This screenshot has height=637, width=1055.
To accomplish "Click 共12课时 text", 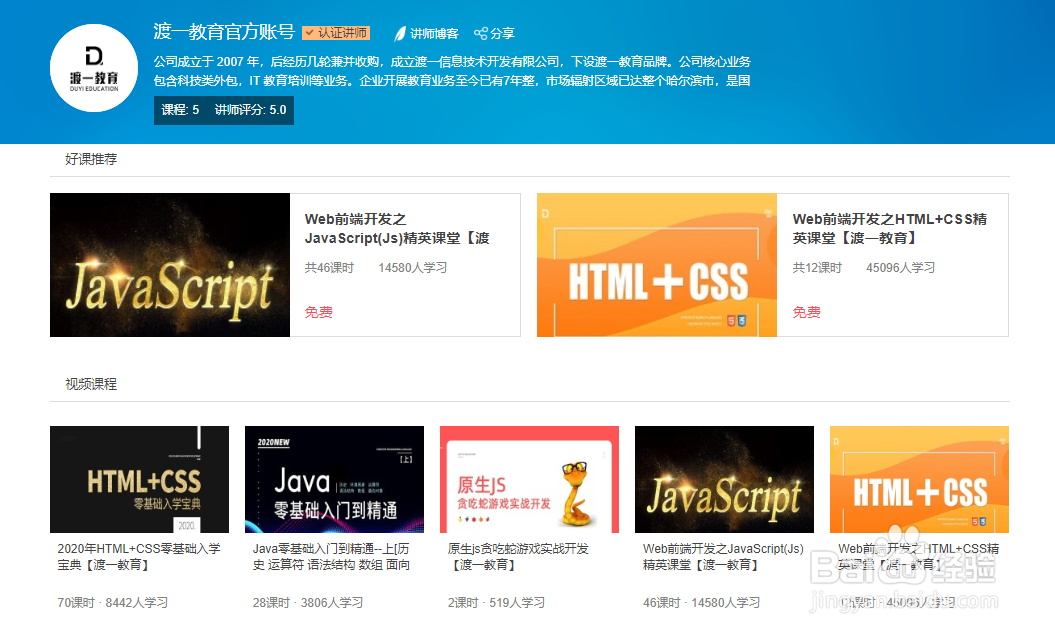I will [x=817, y=268].
